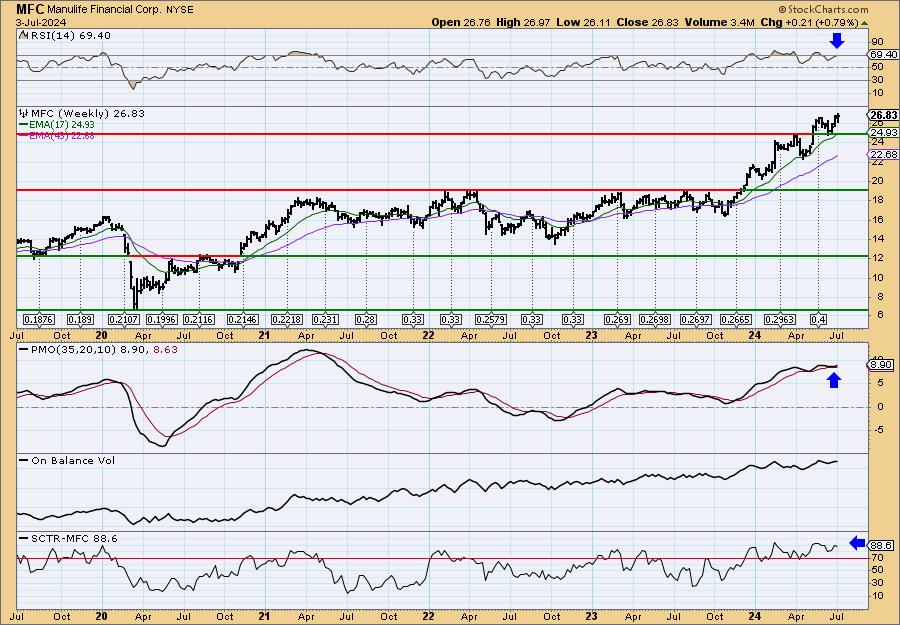Click the 0.4 dividend label
Viewport: 900px width, 625px height.
pyautogui.click(x=818, y=319)
